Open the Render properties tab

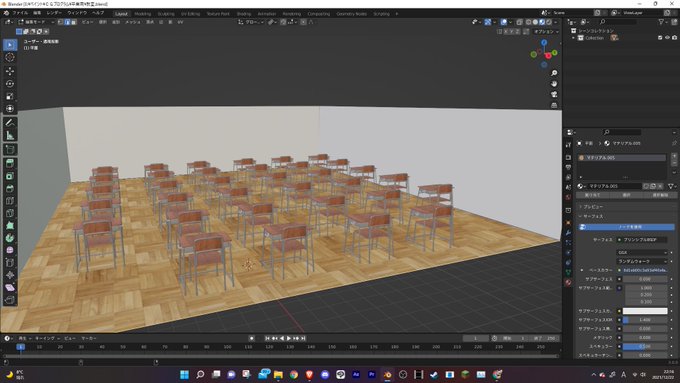click(x=568, y=157)
